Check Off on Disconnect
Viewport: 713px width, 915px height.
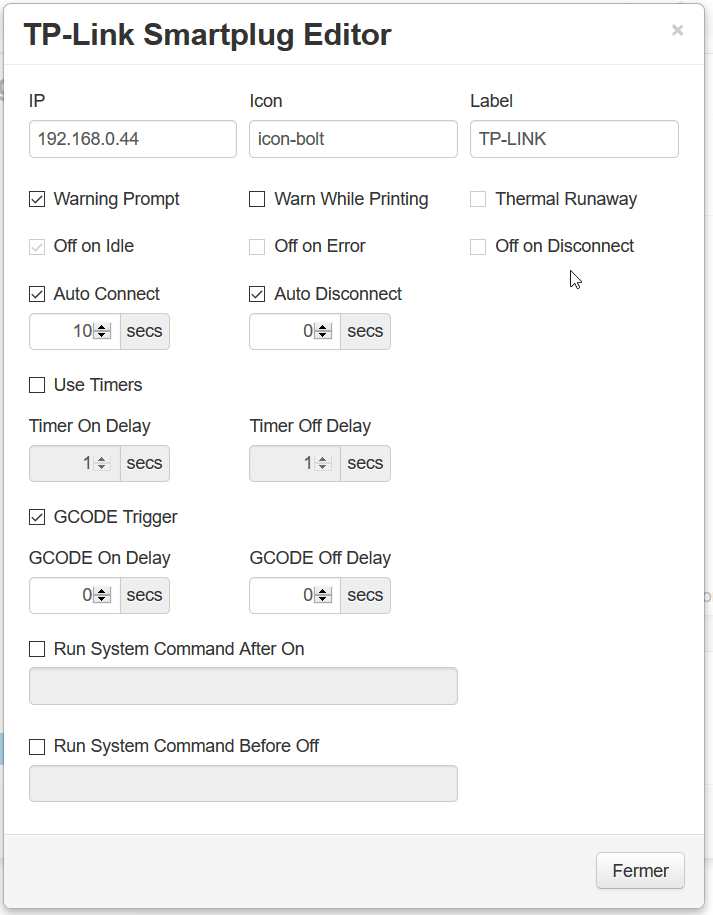pyautogui.click(x=478, y=246)
